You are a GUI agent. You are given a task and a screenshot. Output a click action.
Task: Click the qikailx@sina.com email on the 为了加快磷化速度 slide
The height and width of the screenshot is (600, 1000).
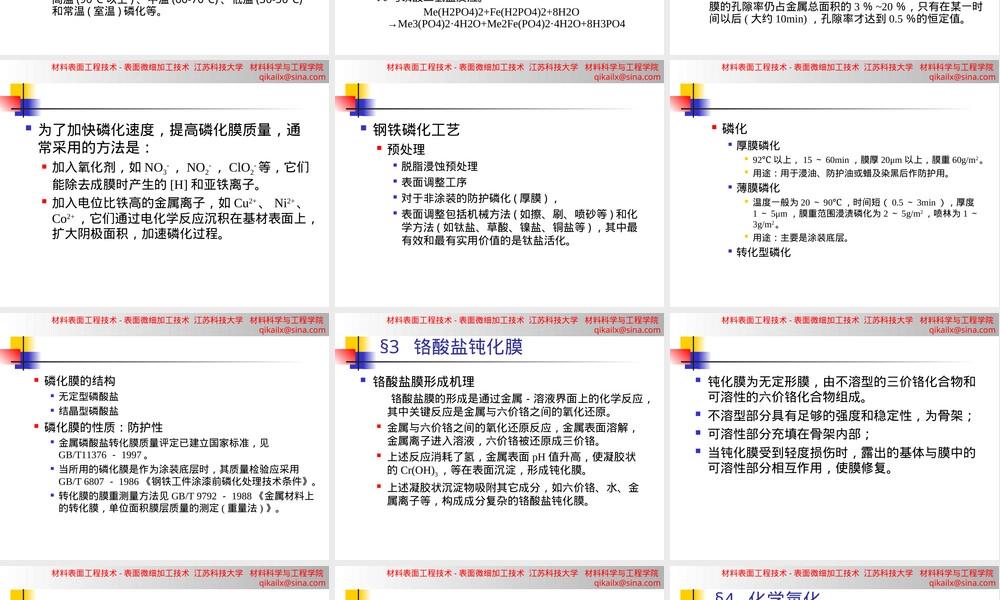[x=292, y=77]
